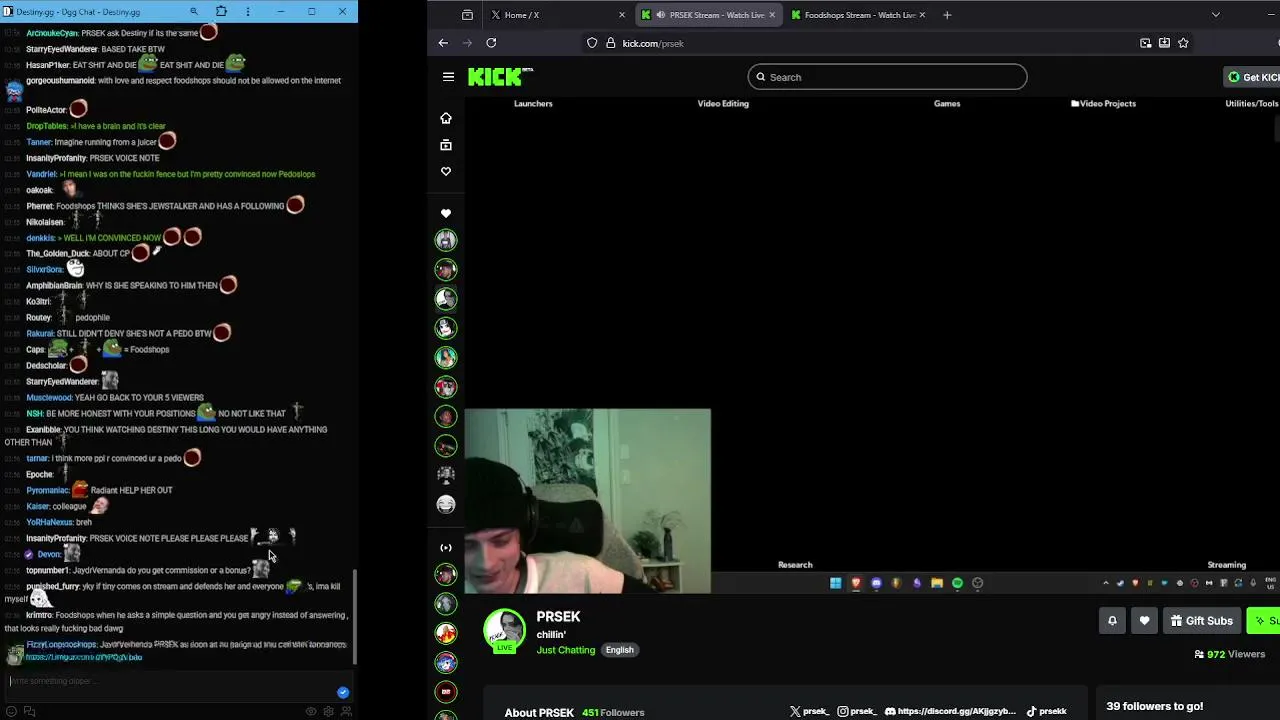Bookmark this page with the star
This screenshot has height=720, width=1280.
1183,43
